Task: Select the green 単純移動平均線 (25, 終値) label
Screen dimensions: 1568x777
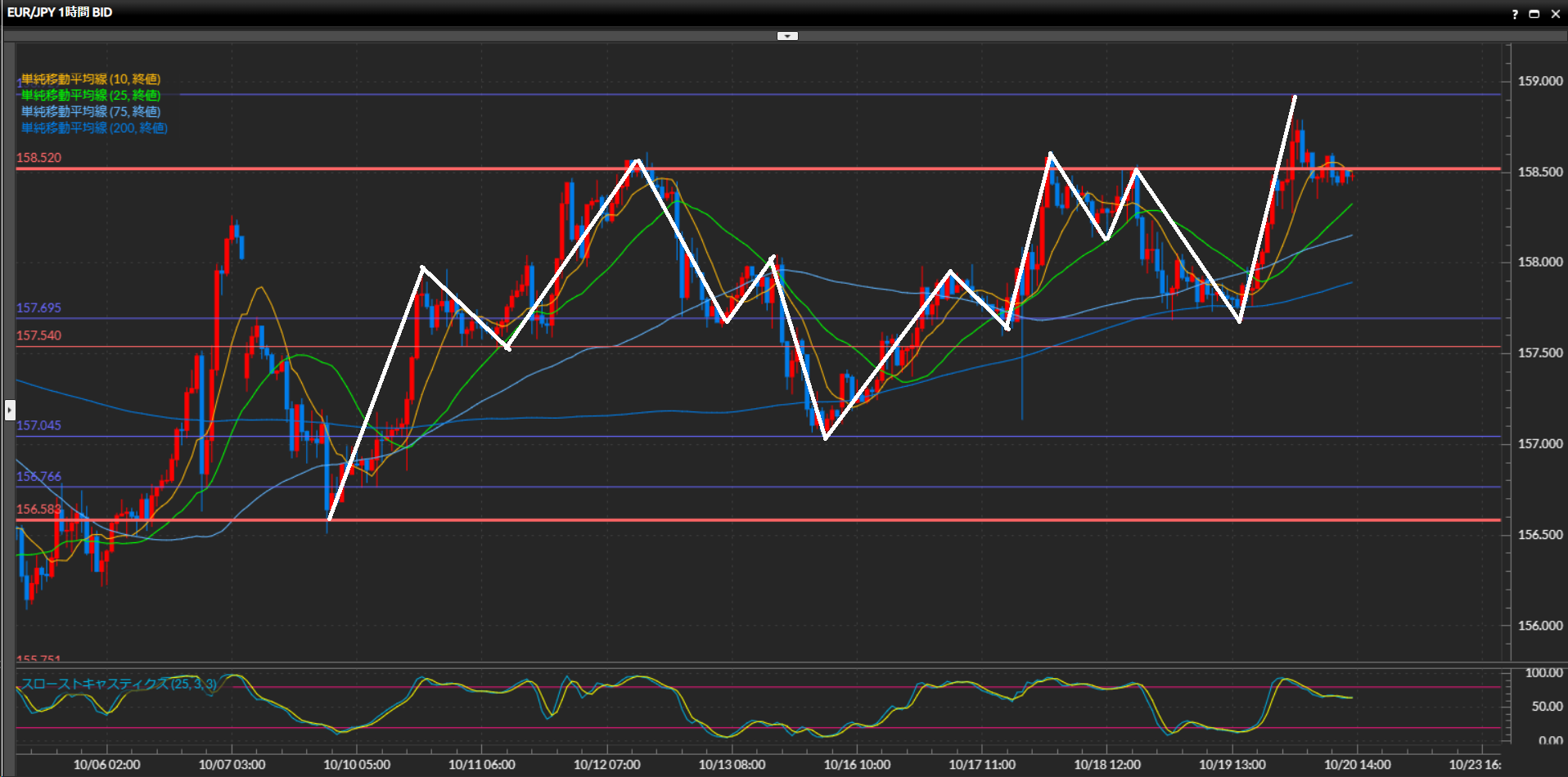Action: point(90,96)
